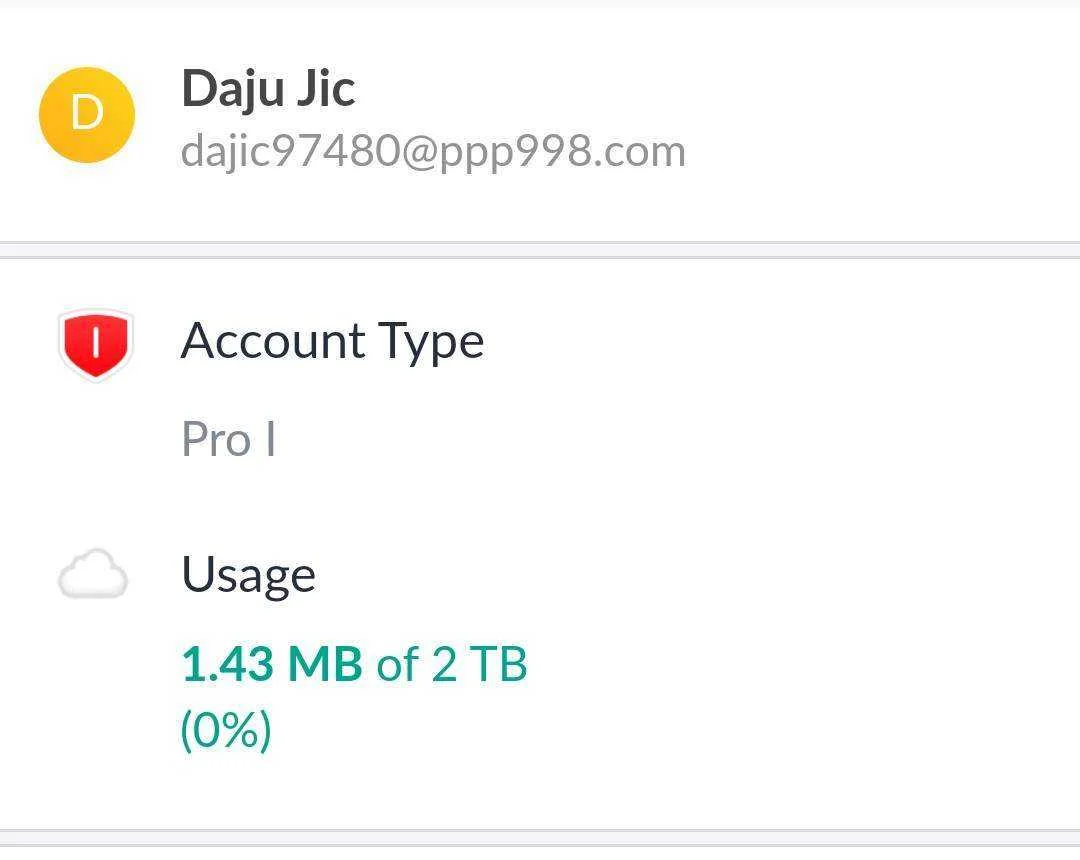
Task: Click the surname Jic in the profile name
Action: (326, 88)
